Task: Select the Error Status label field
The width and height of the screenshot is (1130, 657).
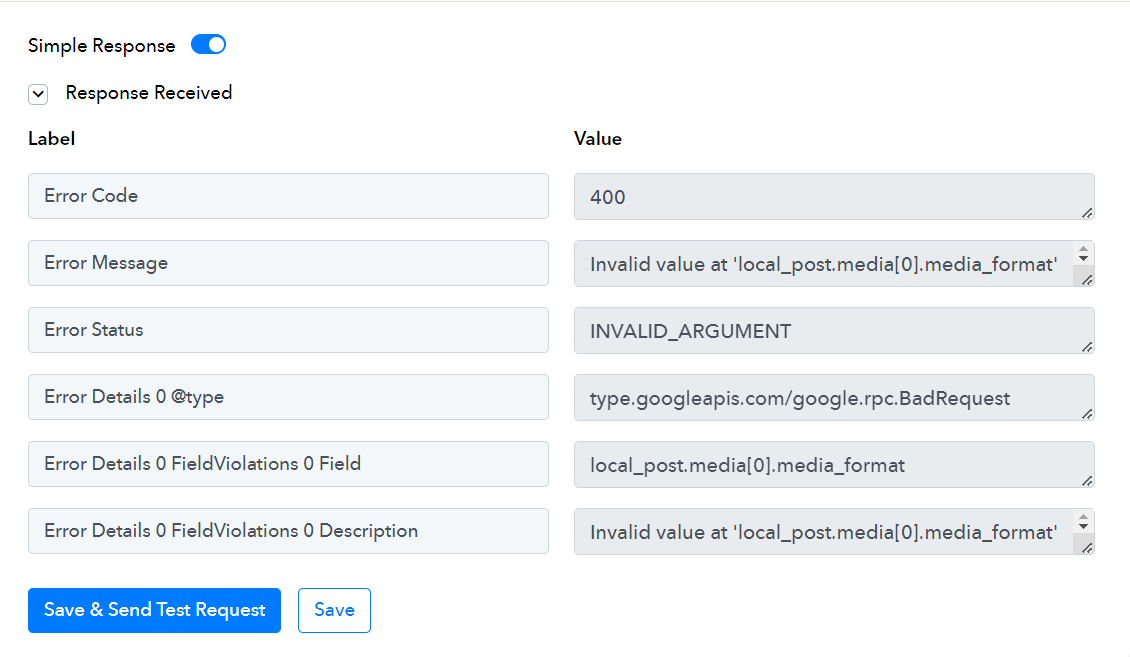Action: pyautogui.click(x=288, y=330)
